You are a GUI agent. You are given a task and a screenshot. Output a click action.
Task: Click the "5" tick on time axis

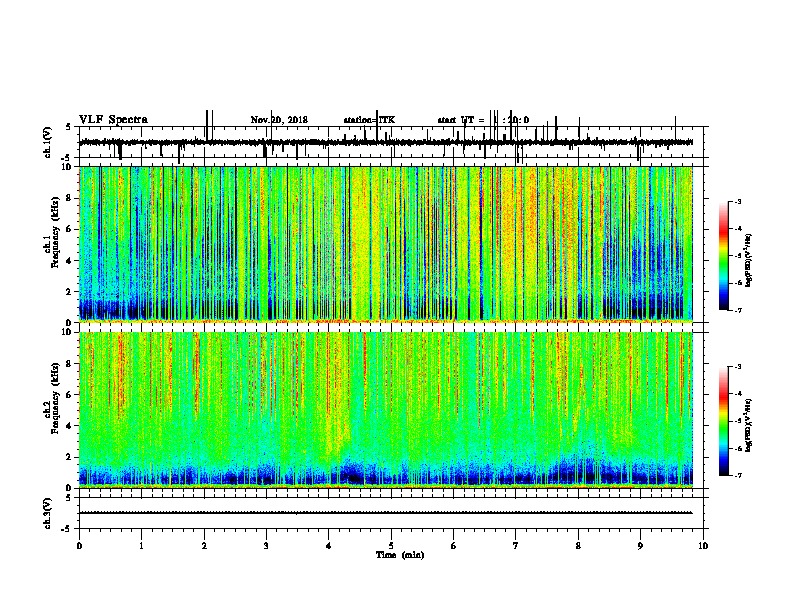[391, 545]
